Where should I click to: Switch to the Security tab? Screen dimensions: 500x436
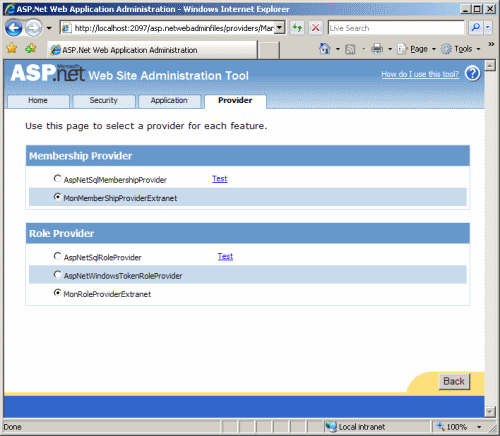click(104, 101)
